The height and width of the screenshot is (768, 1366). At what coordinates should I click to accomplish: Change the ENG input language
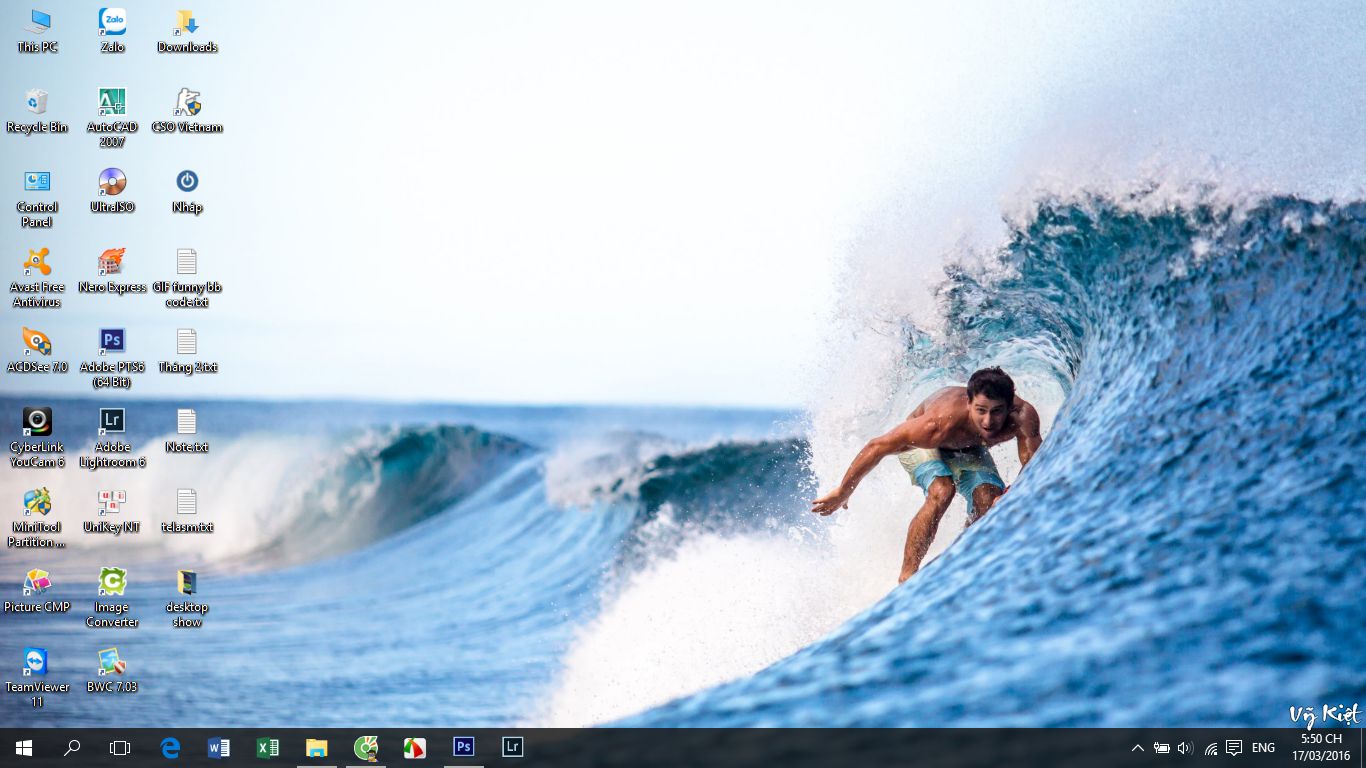click(1263, 748)
